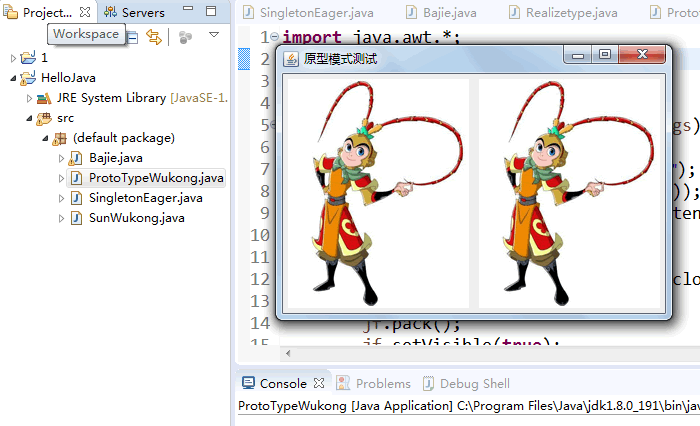Click Collapse All icon in Project Explorer toolbar
The image size is (700, 426).
(132, 37)
